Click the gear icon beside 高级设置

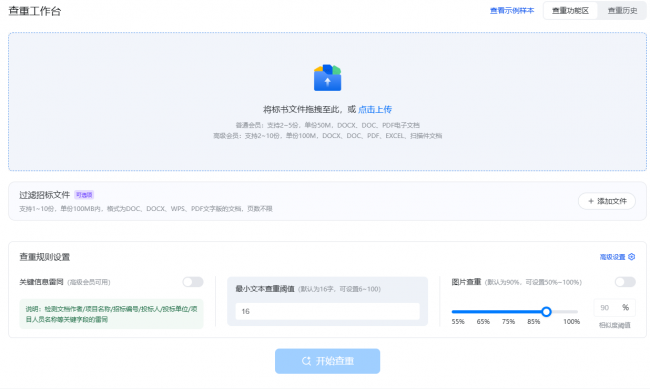pyautogui.click(x=631, y=257)
